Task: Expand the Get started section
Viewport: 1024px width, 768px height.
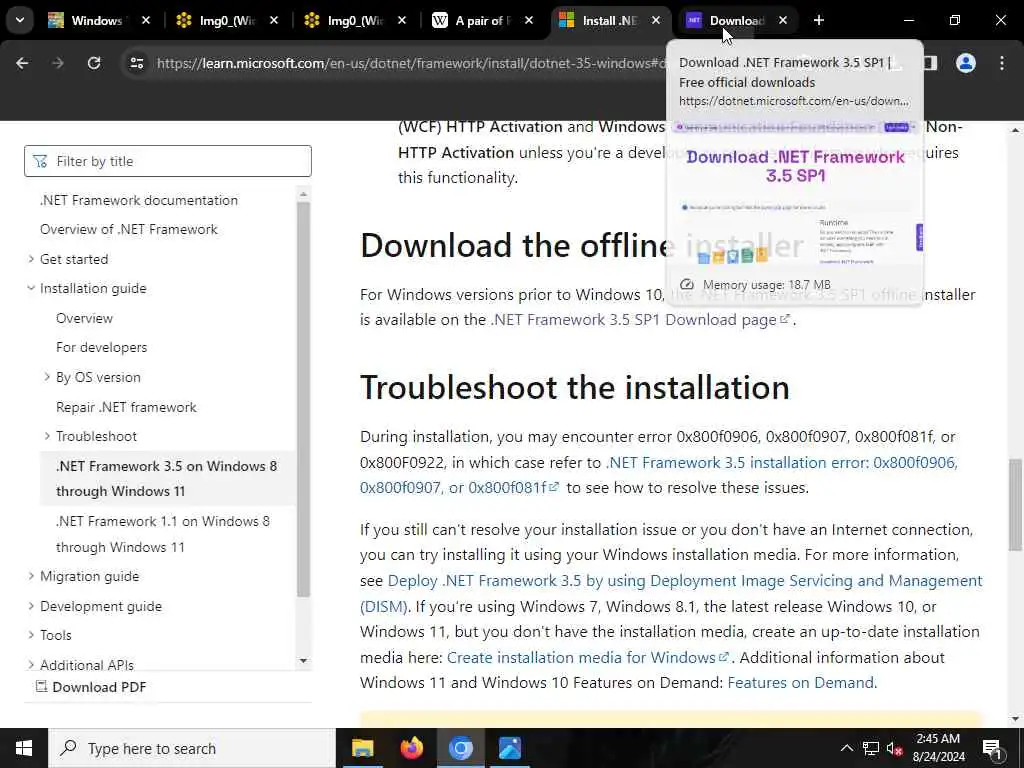Action: pyautogui.click(x=31, y=259)
